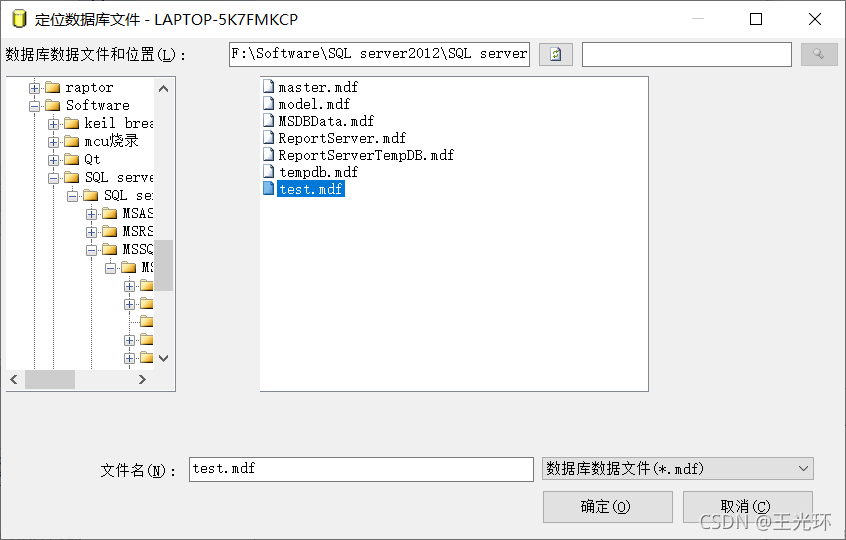Click the Qt folder icon

click(x=71, y=159)
